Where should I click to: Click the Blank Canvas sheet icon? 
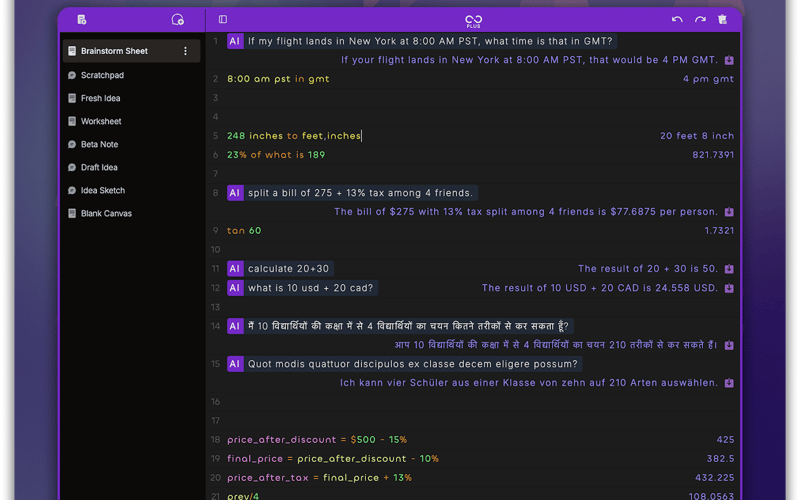point(72,213)
